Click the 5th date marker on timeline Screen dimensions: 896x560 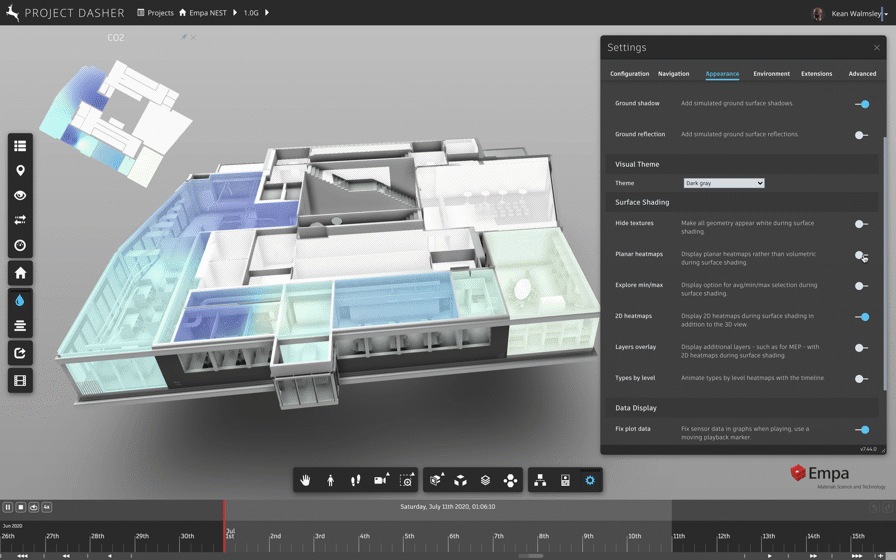coord(409,537)
